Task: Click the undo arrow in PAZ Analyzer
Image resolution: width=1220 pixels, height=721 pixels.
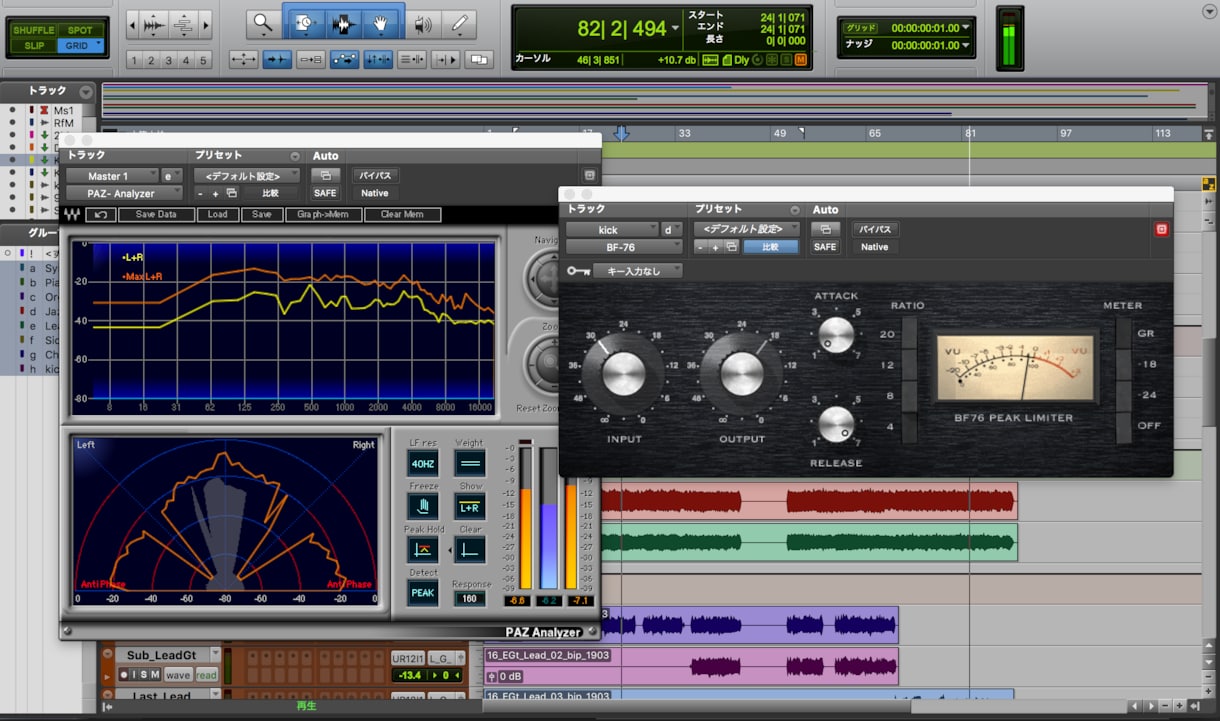Action: [100, 214]
